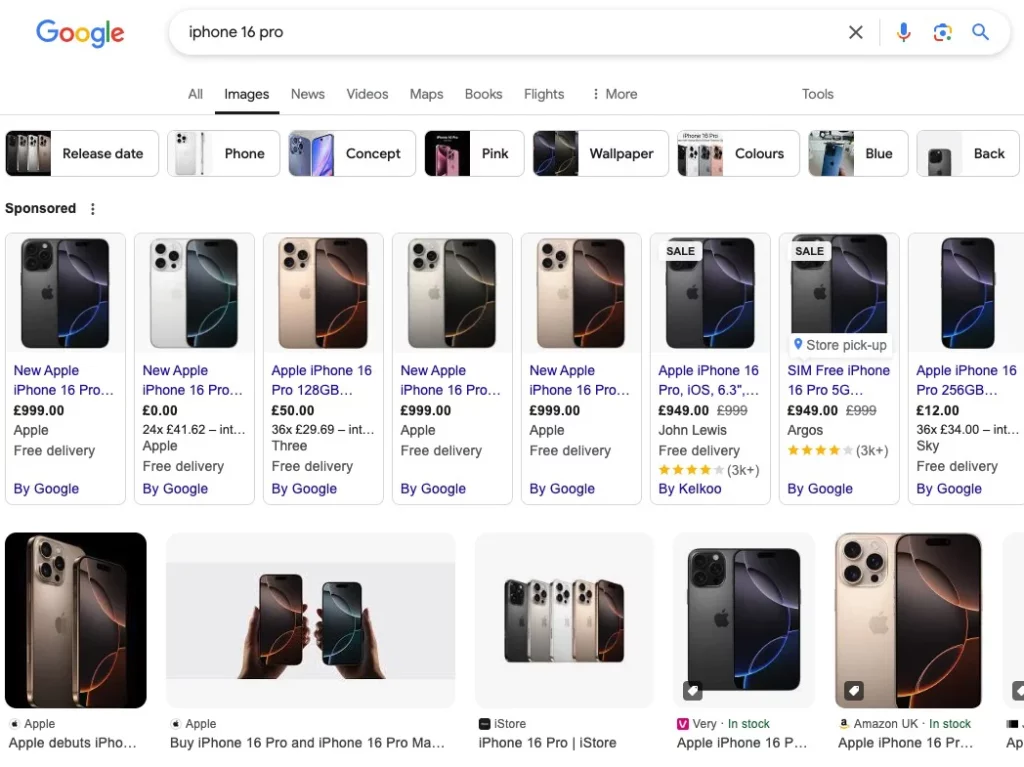
Task: Click the product tag icon on the Very image
Action: click(x=692, y=690)
